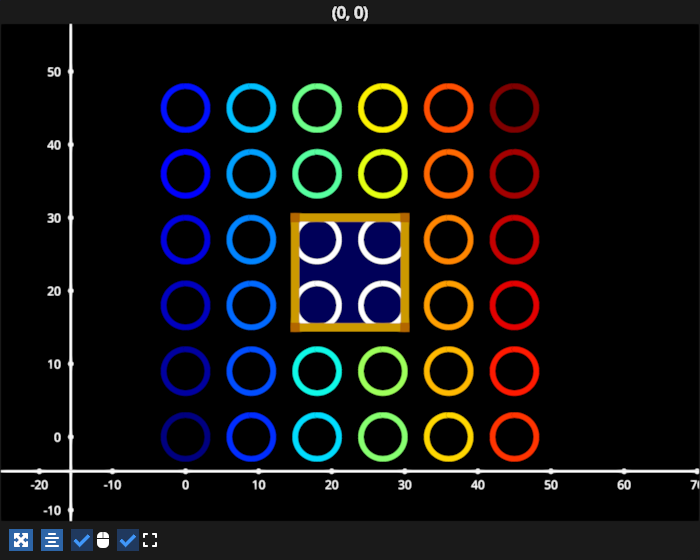The width and height of the screenshot is (700, 560).
Task: Click the -20 label on the horizontal axis
Action: (39, 485)
